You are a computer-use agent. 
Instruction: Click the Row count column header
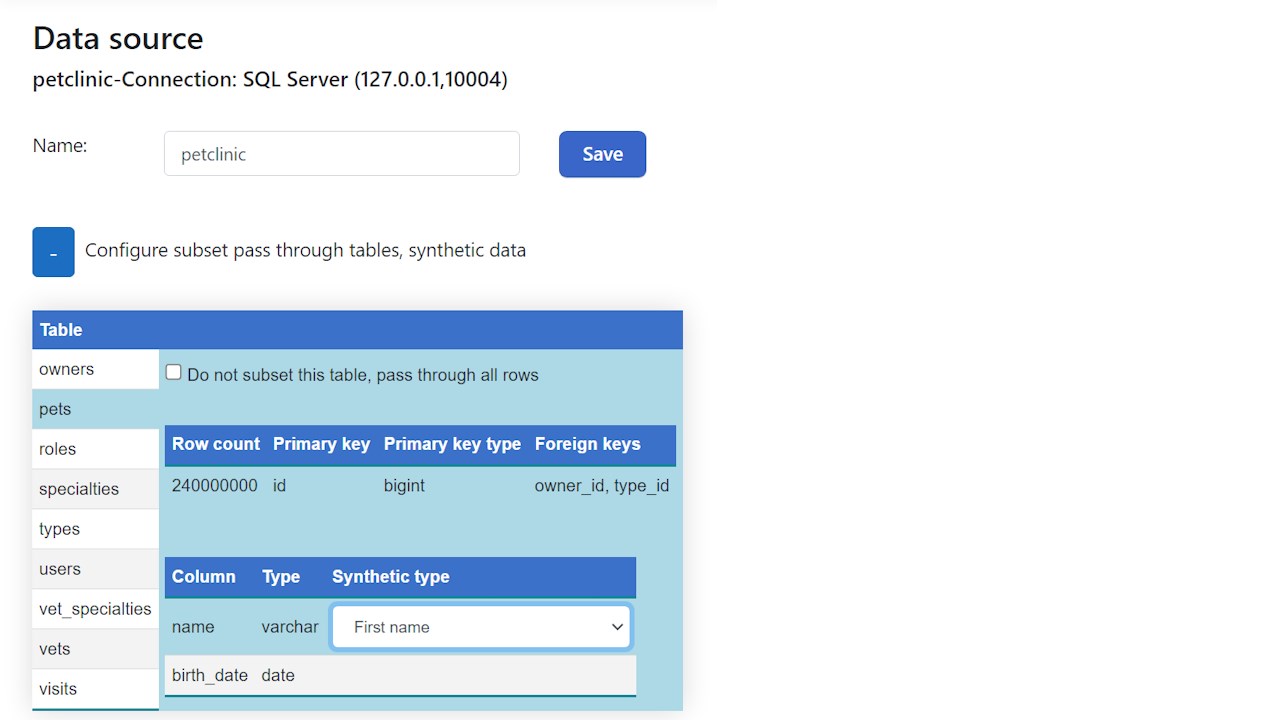pyautogui.click(x=215, y=444)
